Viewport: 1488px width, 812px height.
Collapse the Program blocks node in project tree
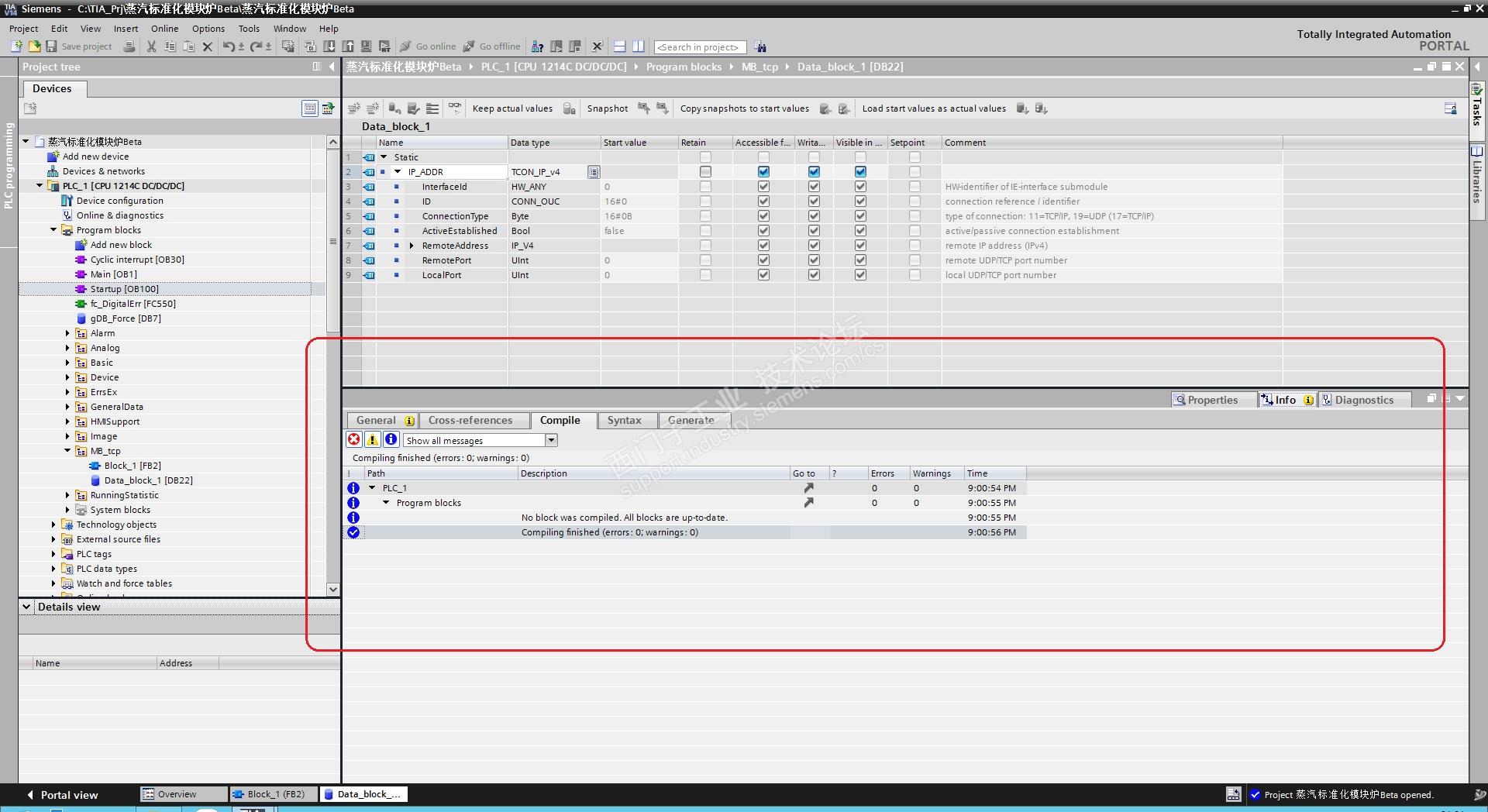[53, 230]
